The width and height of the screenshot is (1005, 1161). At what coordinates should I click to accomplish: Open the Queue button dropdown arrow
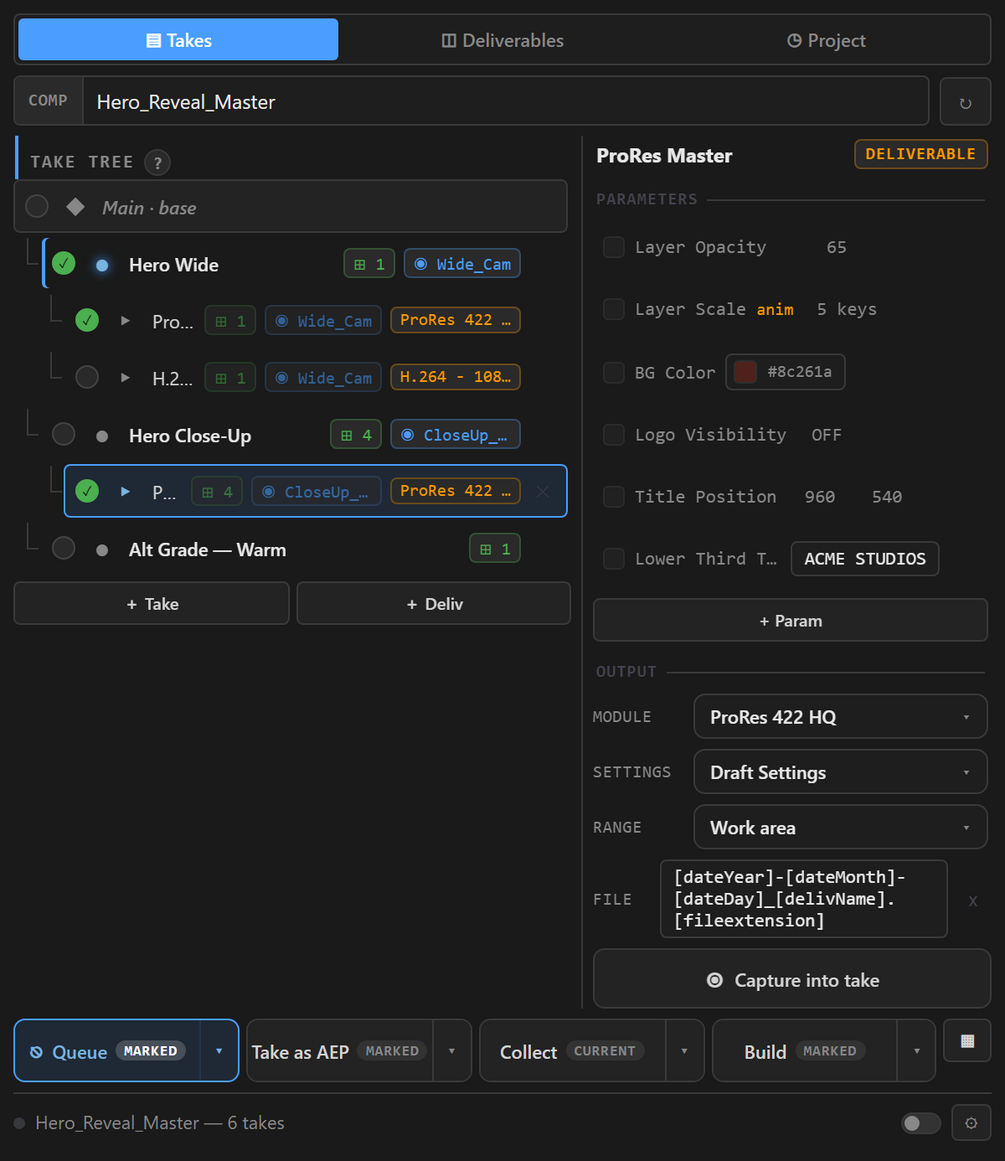coord(219,1051)
